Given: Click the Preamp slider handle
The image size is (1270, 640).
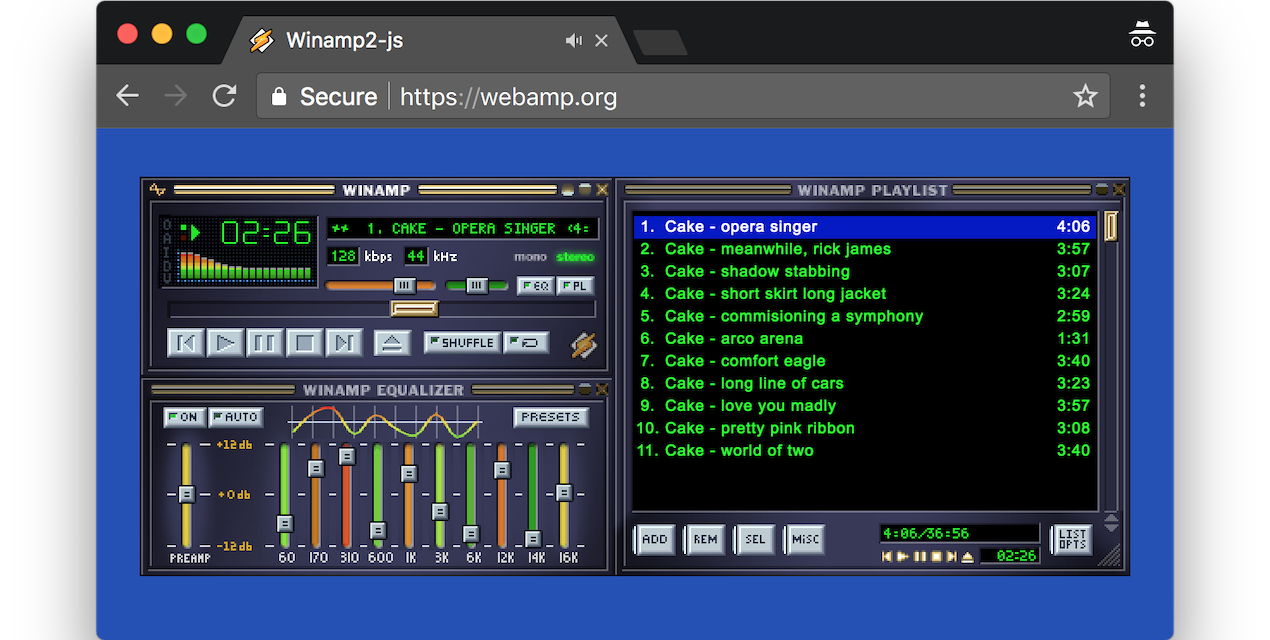Looking at the screenshot, I should 186,494.
